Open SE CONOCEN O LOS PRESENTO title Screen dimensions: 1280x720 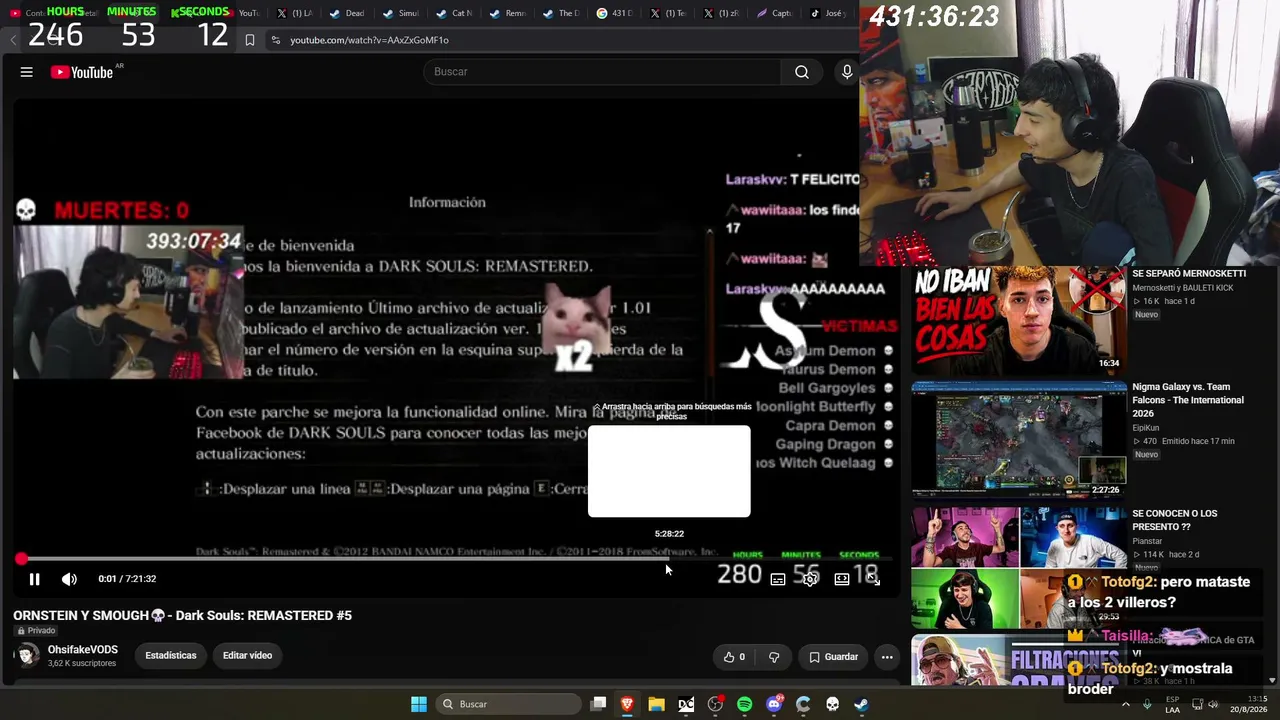(x=1175, y=520)
